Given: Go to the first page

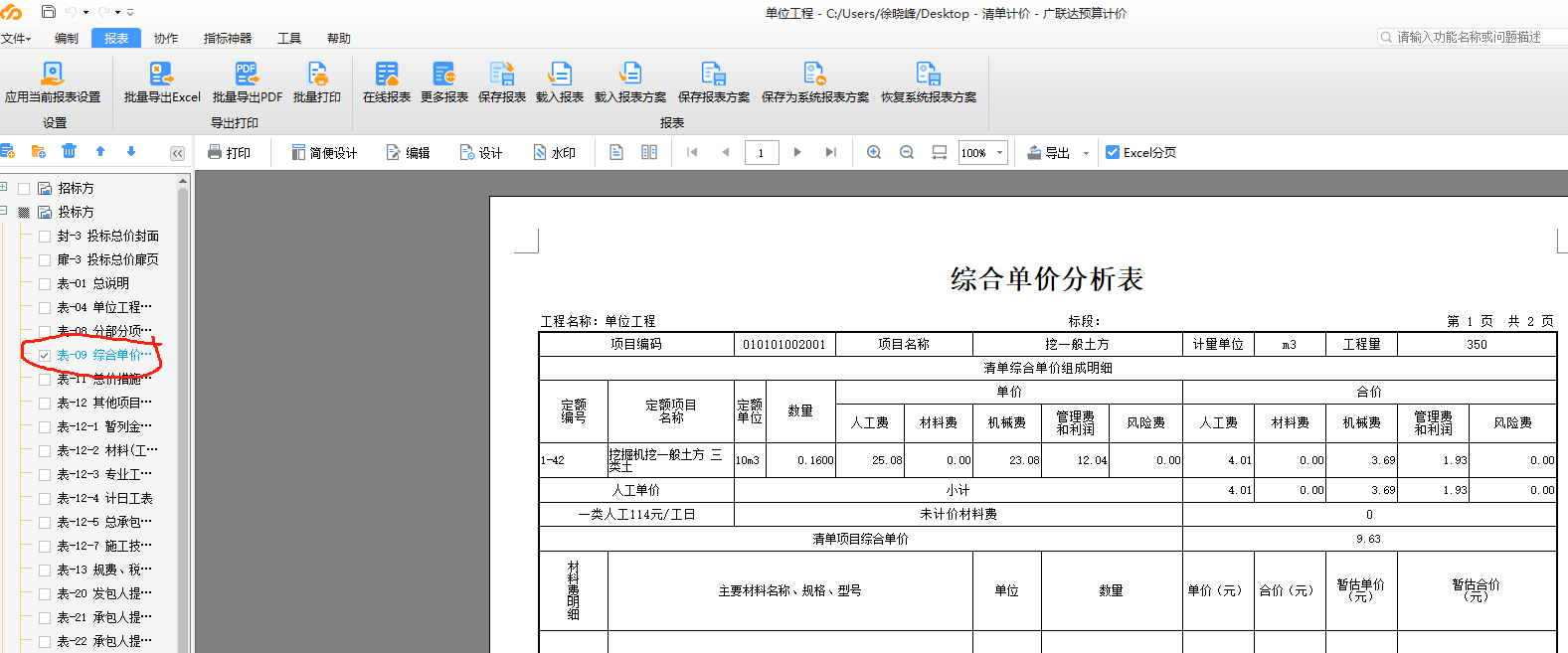Looking at the screenshot, I should pyautogui.click(x=693, y=152).
